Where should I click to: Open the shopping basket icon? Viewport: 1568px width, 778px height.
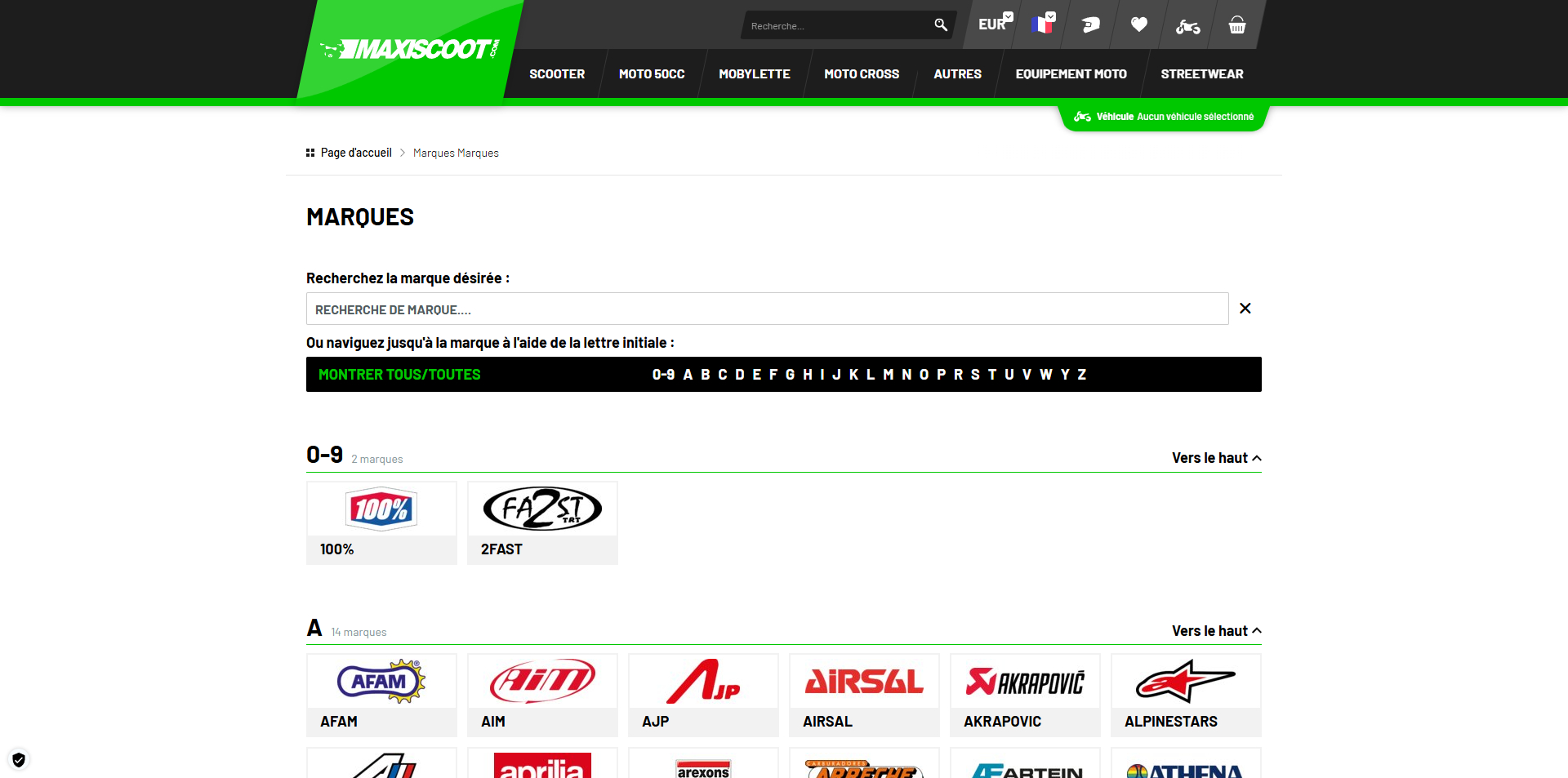click(1237, 25)
